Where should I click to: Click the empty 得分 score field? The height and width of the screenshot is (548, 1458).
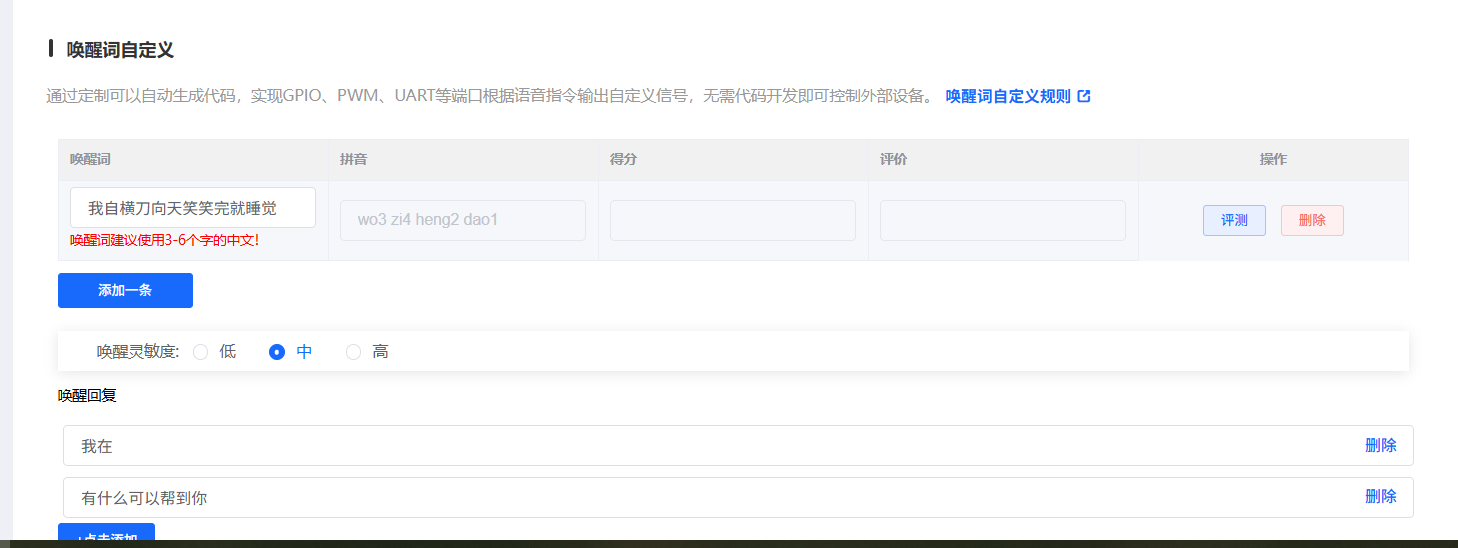pyautogui.click(x=732, y=220)
